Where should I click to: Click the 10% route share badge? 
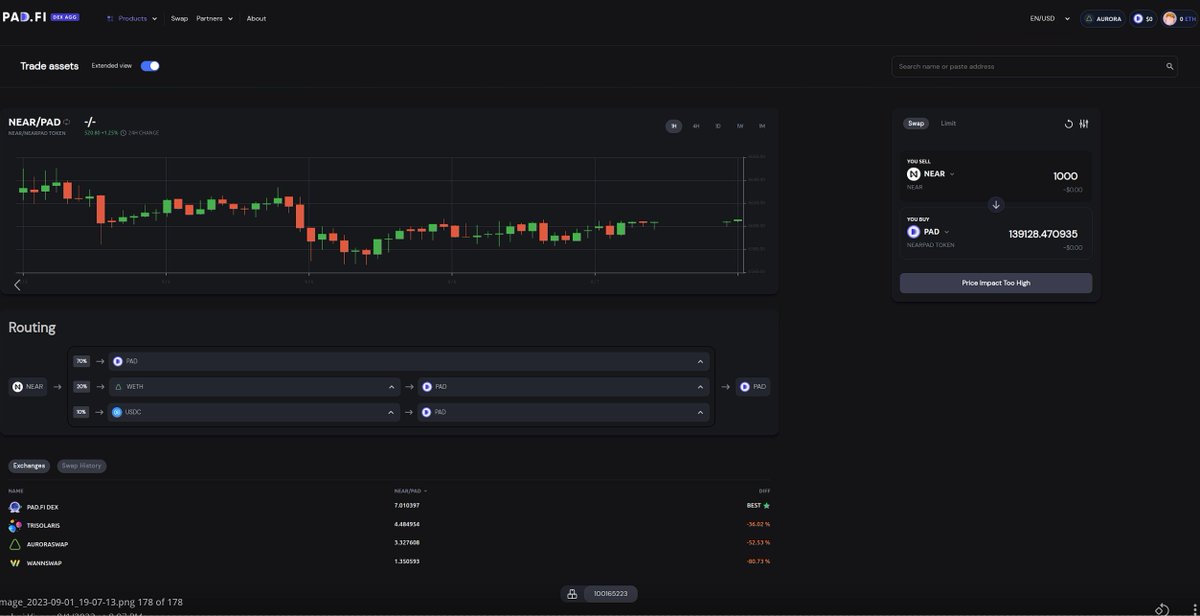pyautogui.click(x=82, y=412)
